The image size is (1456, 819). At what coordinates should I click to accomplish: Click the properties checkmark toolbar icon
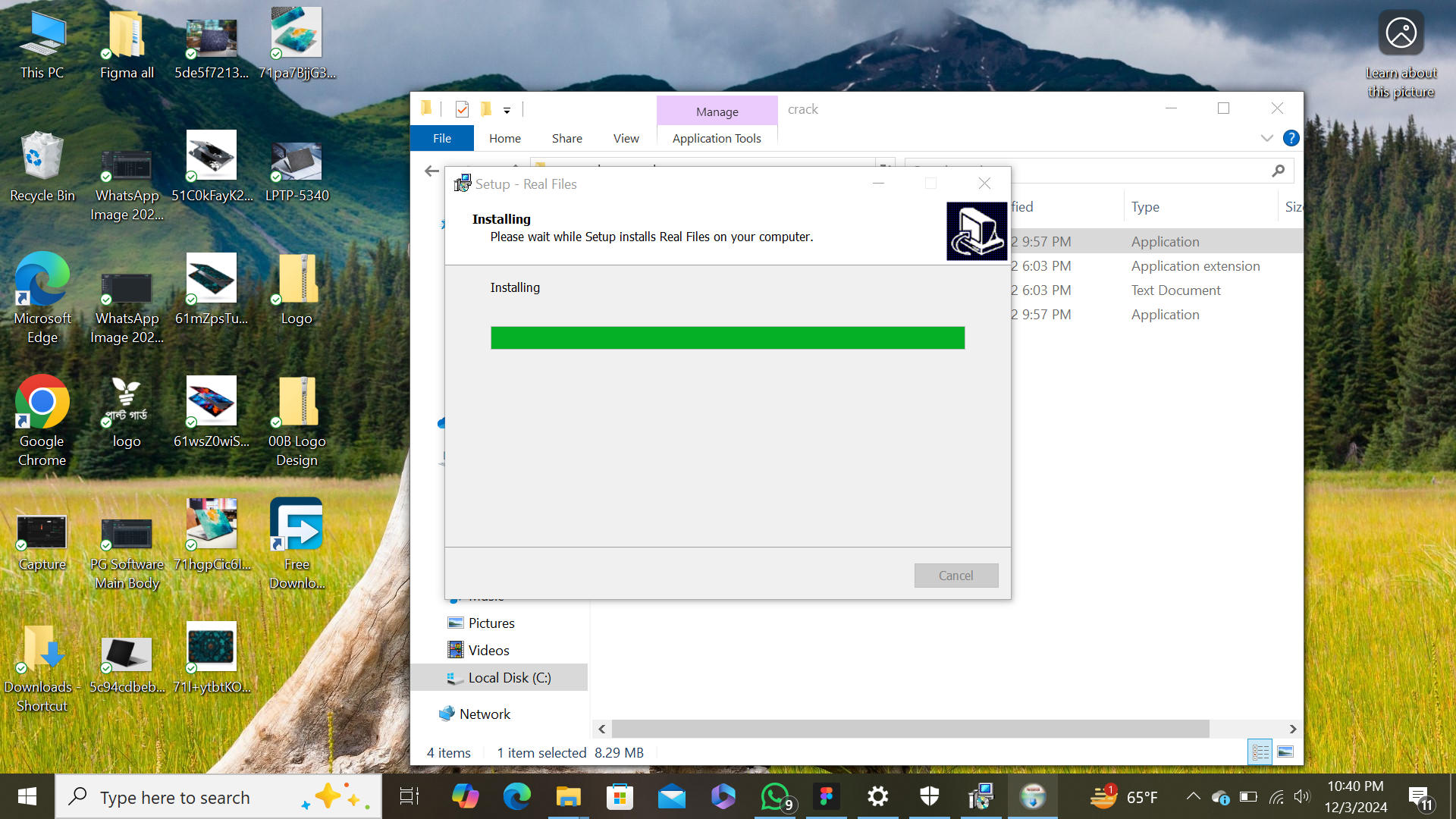click(462, 109)
